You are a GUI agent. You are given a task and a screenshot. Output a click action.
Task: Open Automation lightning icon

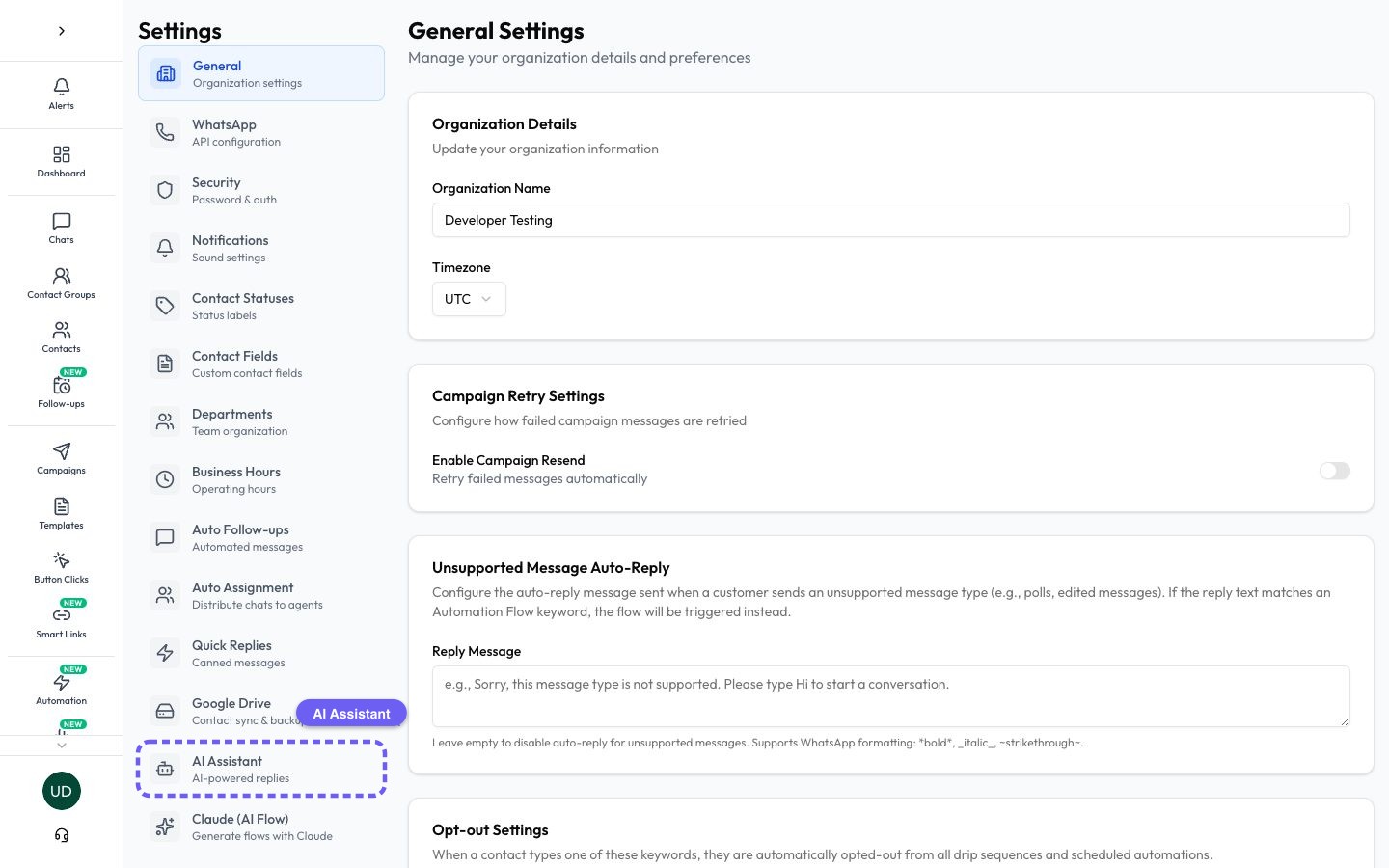pyautogui.click(x=62, y=682)
